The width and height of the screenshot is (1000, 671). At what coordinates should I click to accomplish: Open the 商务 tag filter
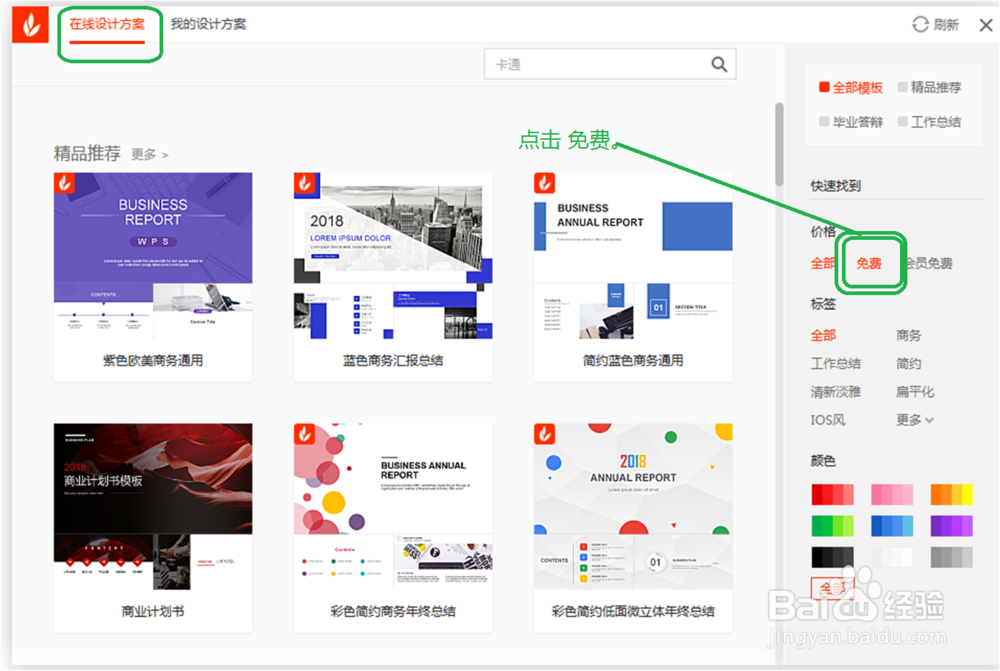point(910,335)
